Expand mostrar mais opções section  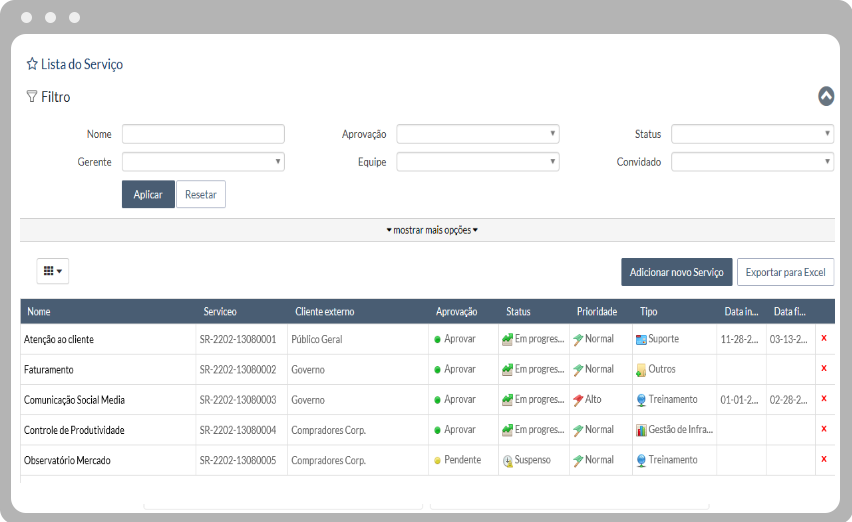click(432, 230)
